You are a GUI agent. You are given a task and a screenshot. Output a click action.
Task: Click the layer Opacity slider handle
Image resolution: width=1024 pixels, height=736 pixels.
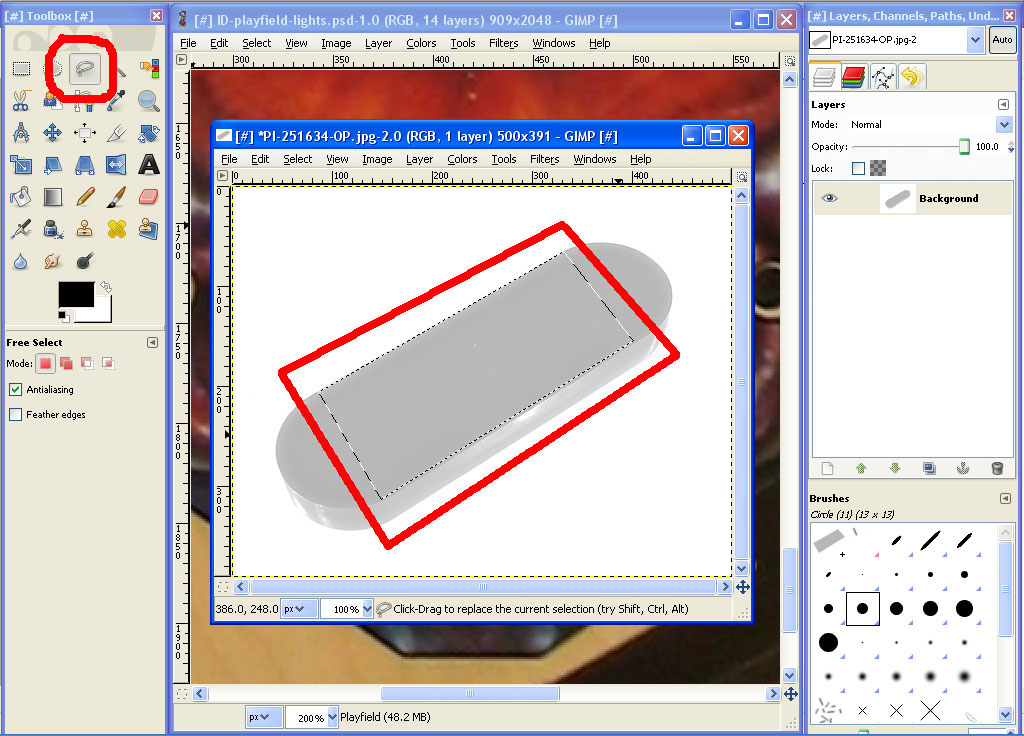click(964, 147)
